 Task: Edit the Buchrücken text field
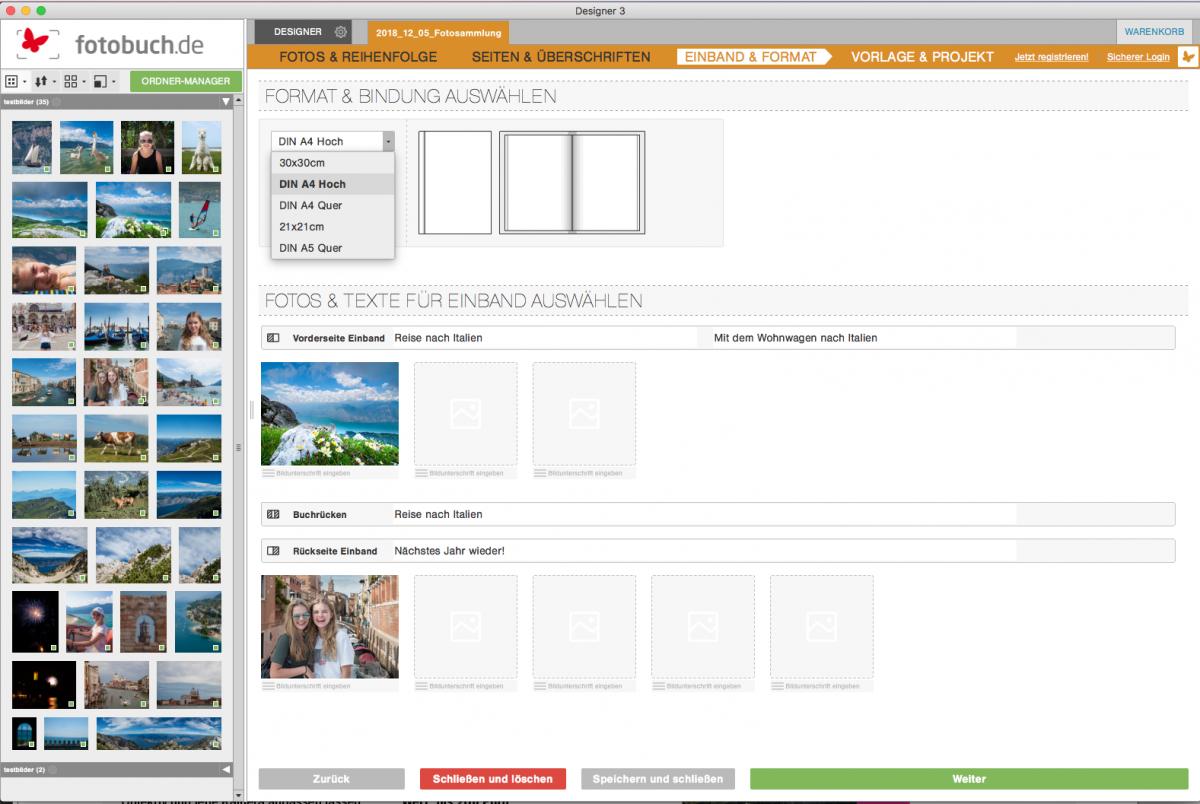(x=703, y=514)
